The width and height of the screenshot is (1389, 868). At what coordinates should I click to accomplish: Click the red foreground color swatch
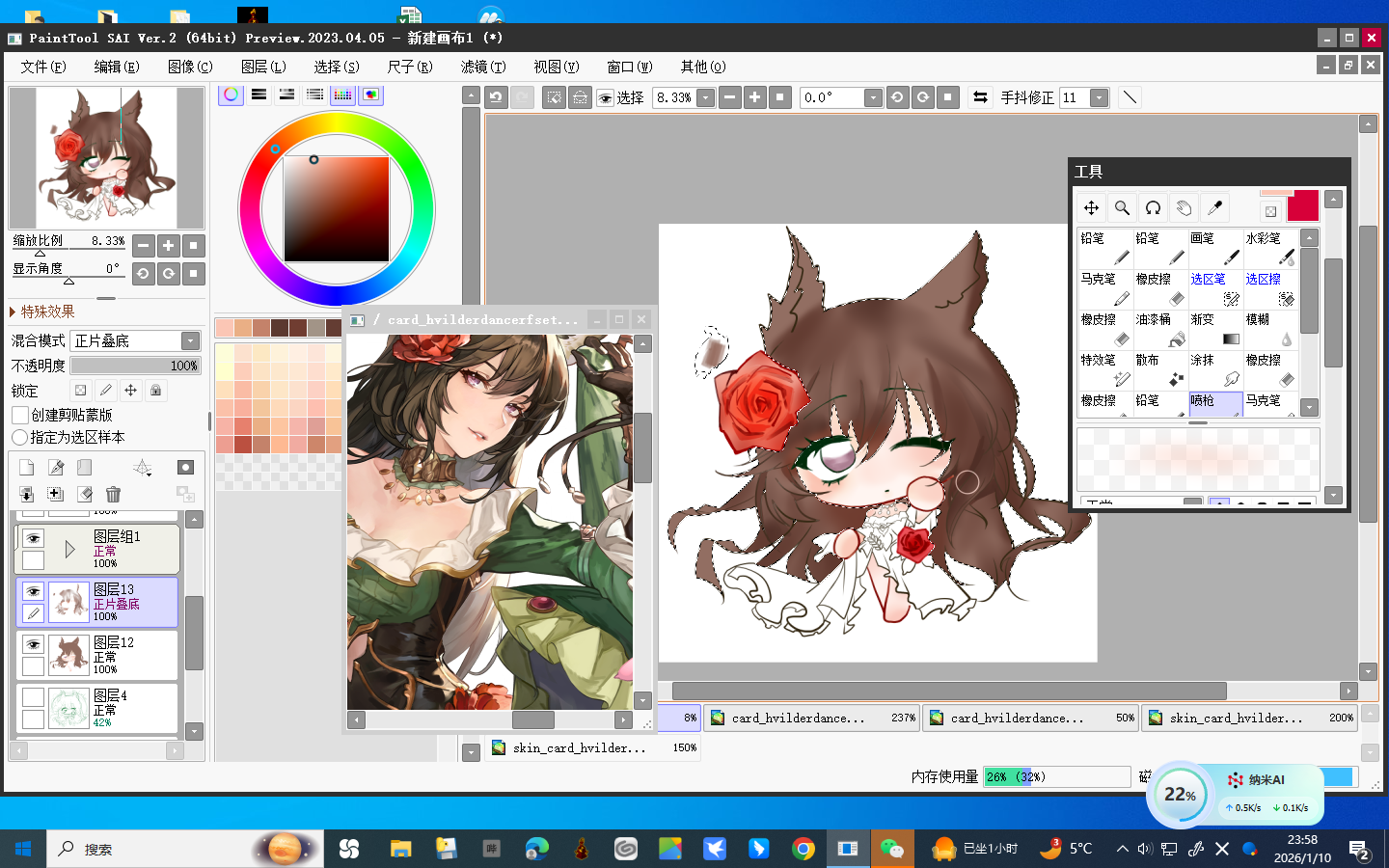pos(1302,205)
